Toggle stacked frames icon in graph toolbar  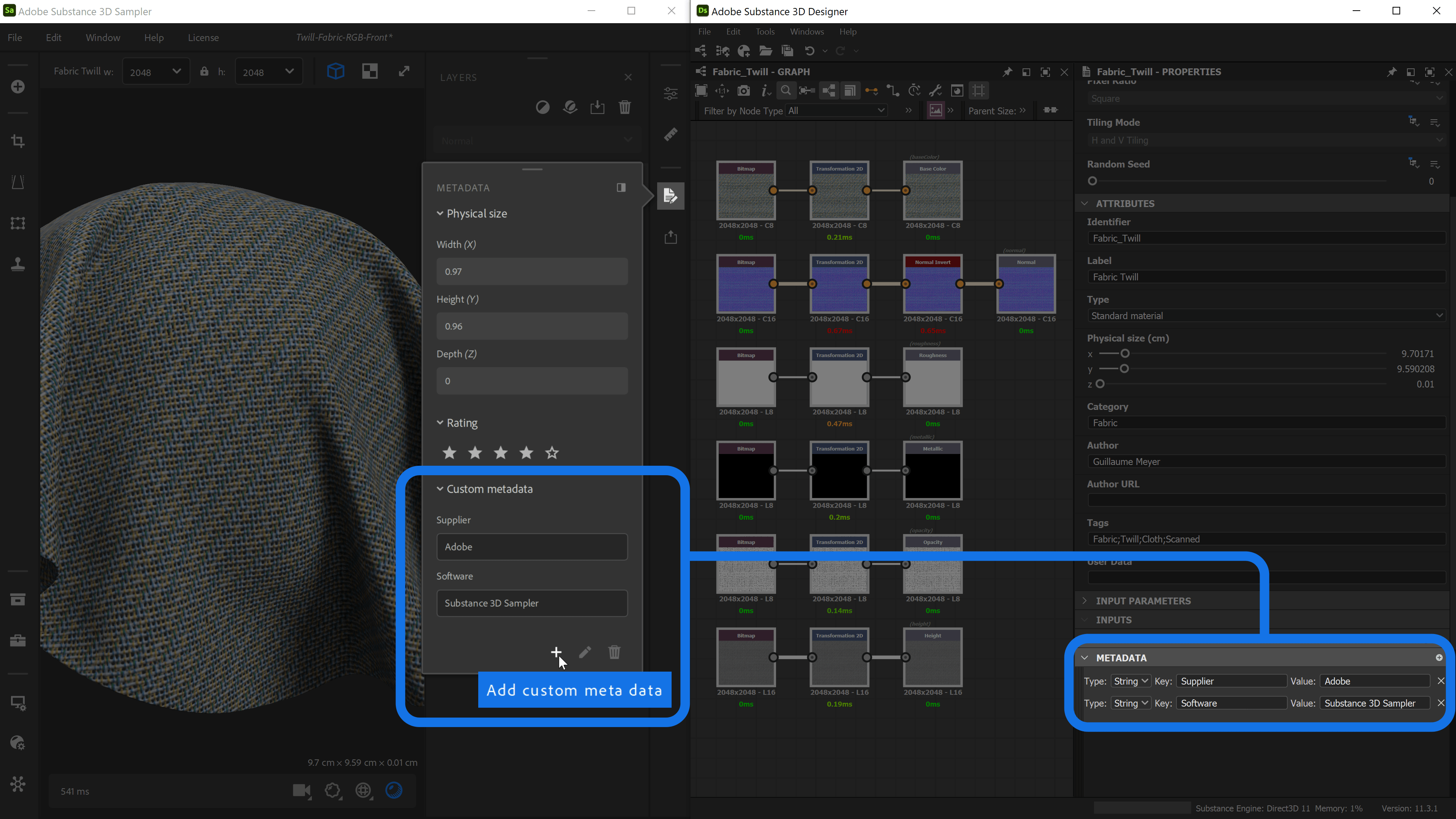[x=849, y=90]
